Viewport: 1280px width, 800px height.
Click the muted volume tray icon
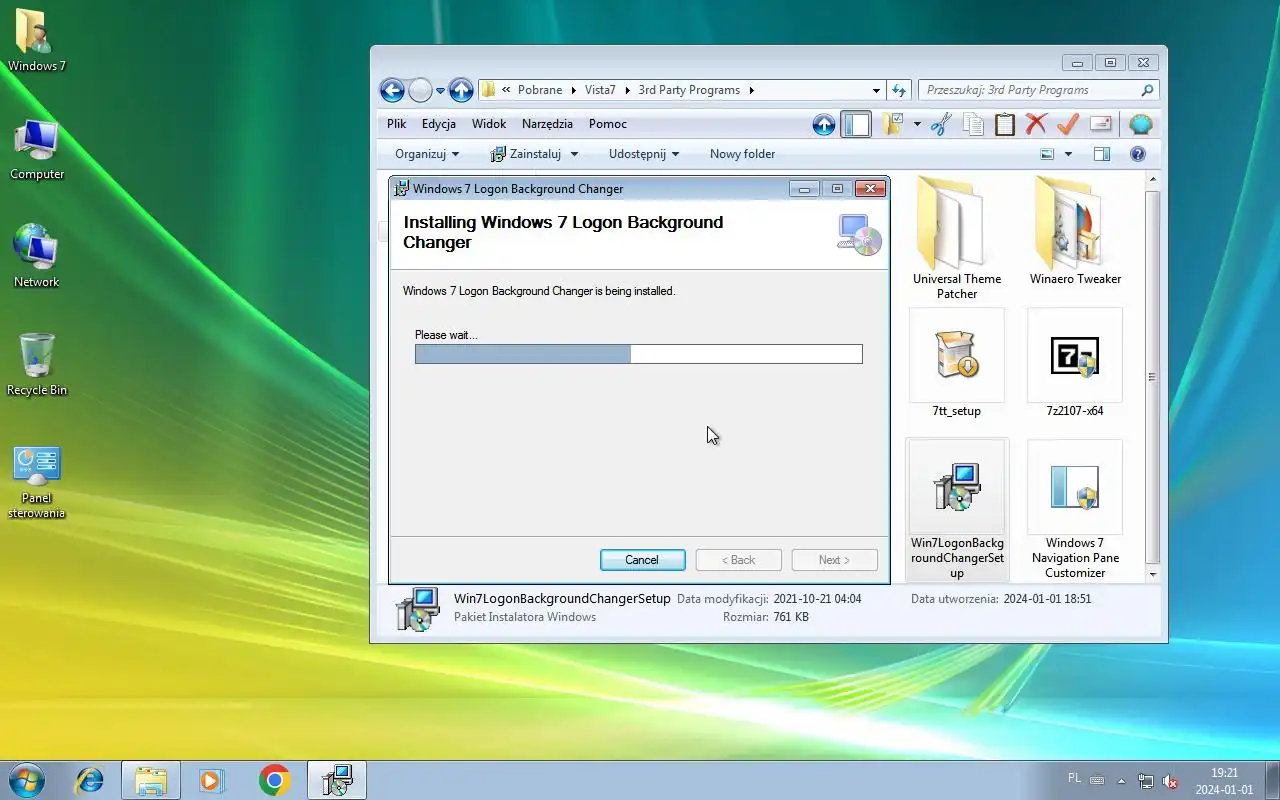pos(1170,781)
